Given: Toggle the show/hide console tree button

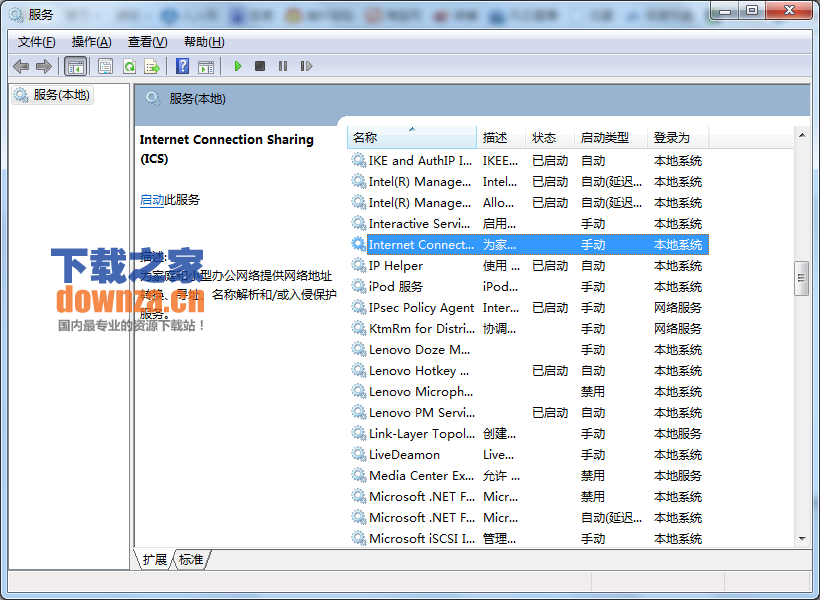Looking at the screenshot, I should 75,66.
